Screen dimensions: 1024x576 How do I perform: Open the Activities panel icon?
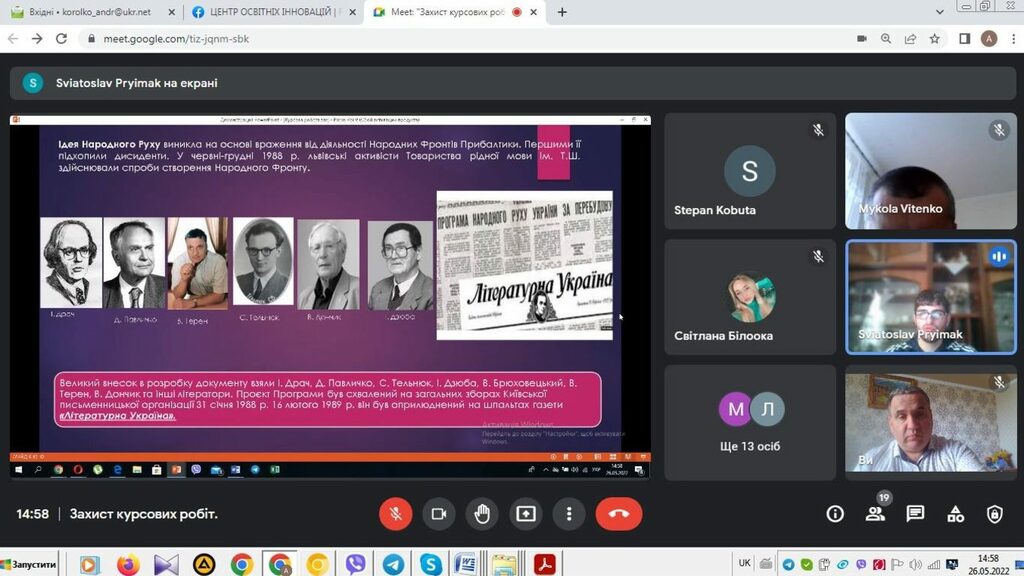[955, 514]
